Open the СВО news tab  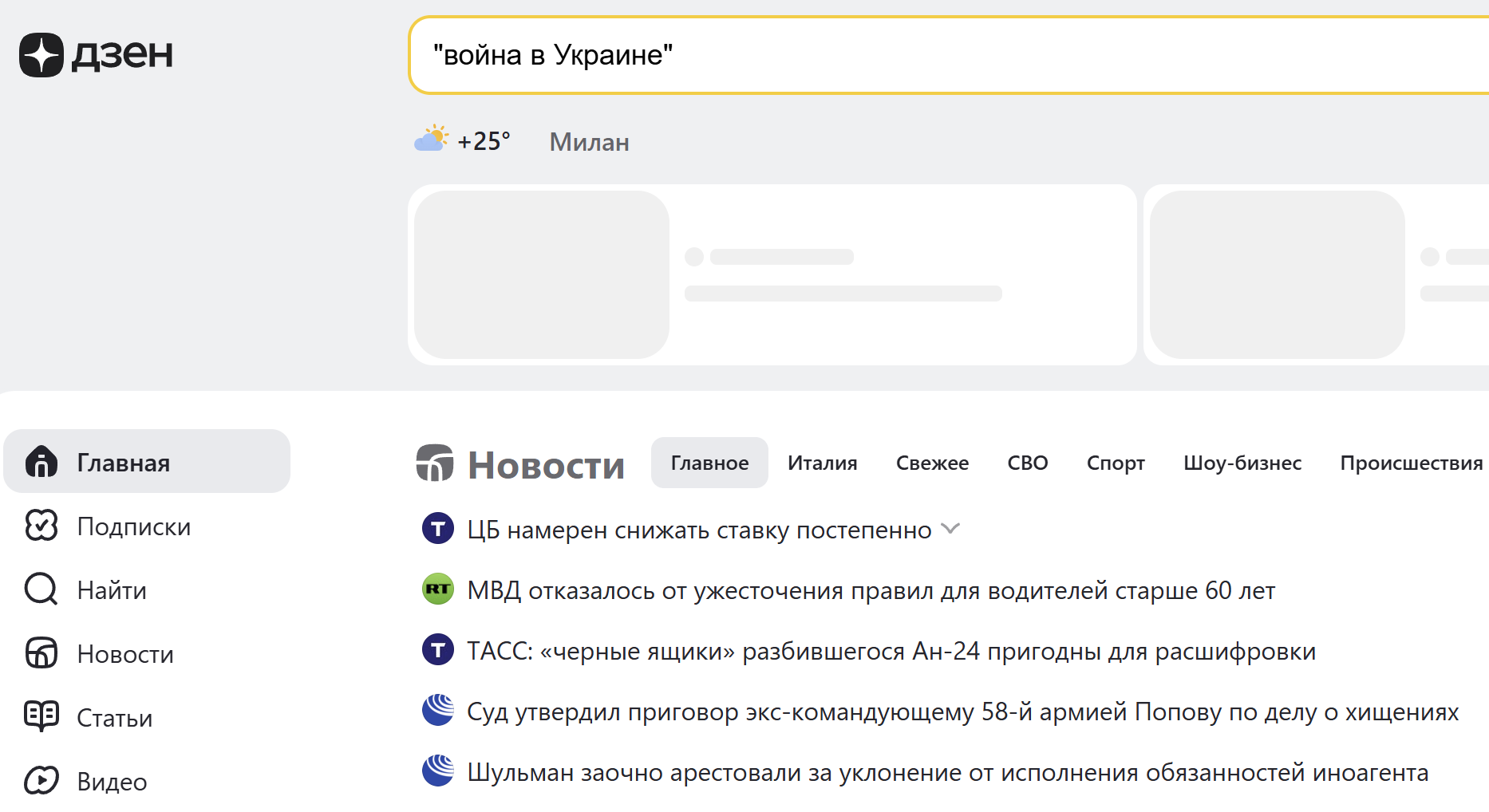(x=1027, y=463)
